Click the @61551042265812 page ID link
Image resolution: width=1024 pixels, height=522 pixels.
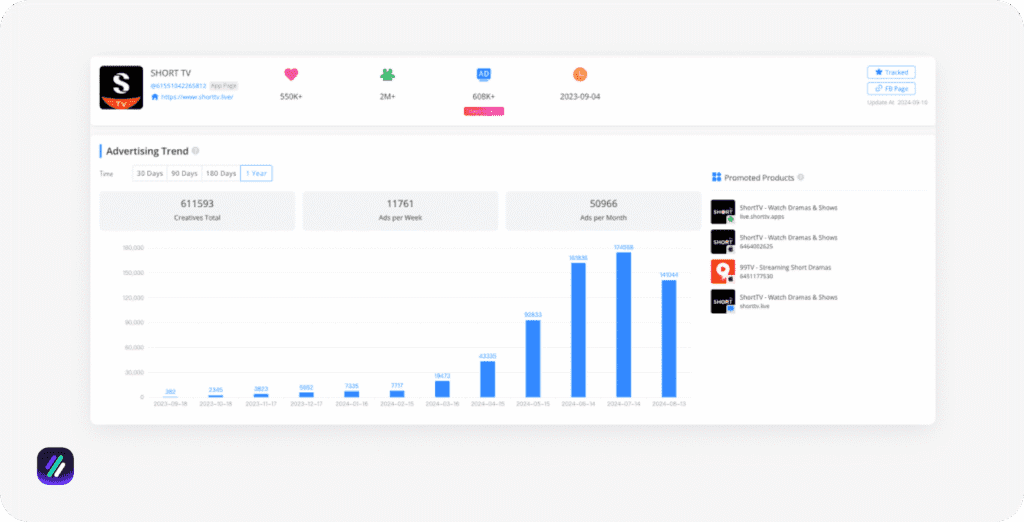tap(178, 86)
